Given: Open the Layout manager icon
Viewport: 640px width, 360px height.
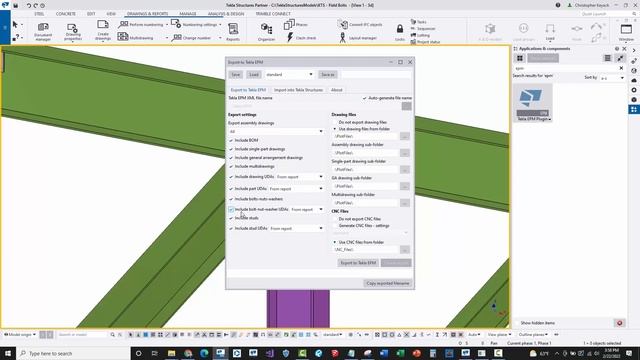Looking at the screenshot, I should pyautogui.click(x=342, y=38).
